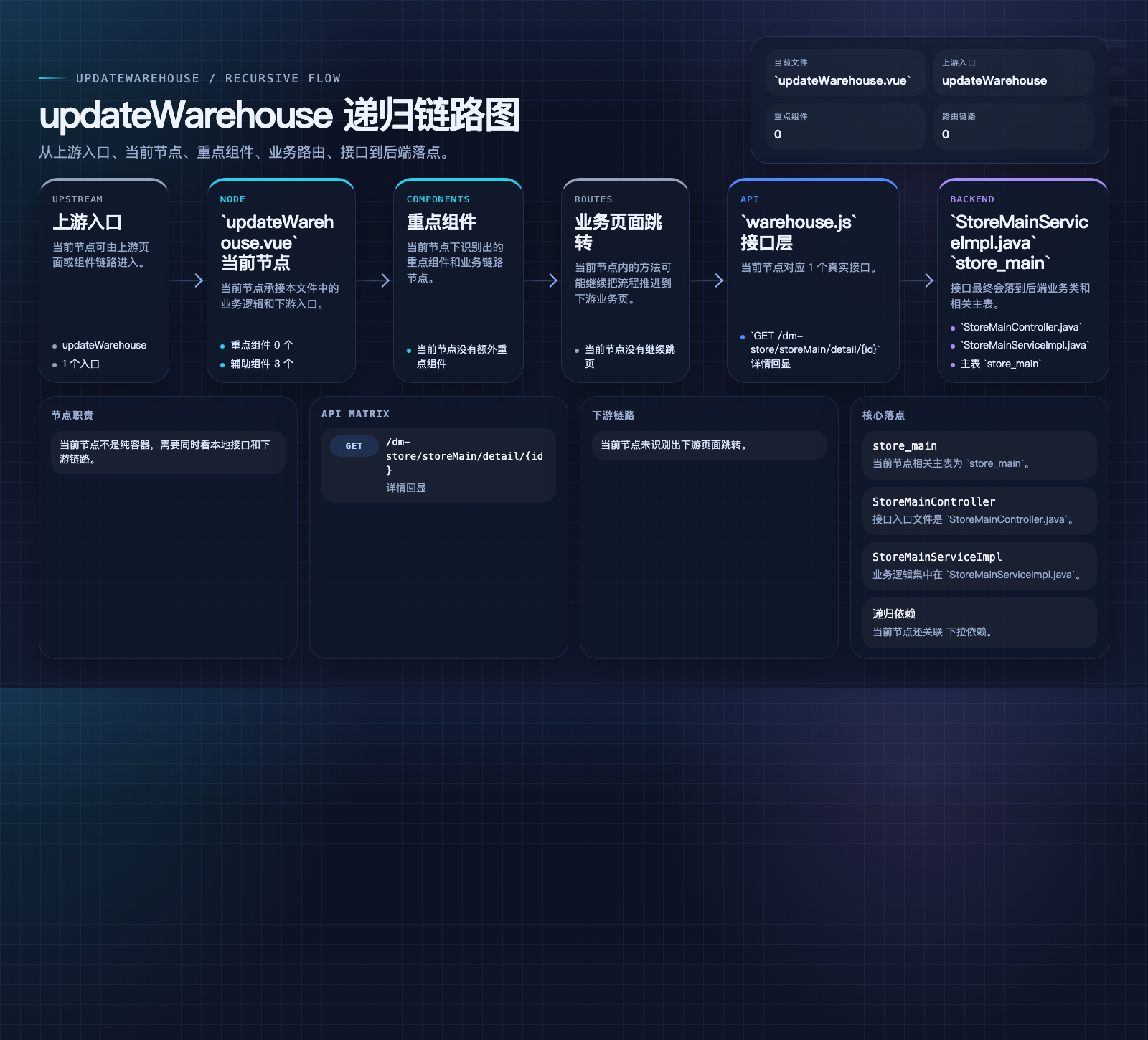Open the 重点组件 components card
The width and height of the screenshot is (1148, 1040).
[x=458, y=280]
